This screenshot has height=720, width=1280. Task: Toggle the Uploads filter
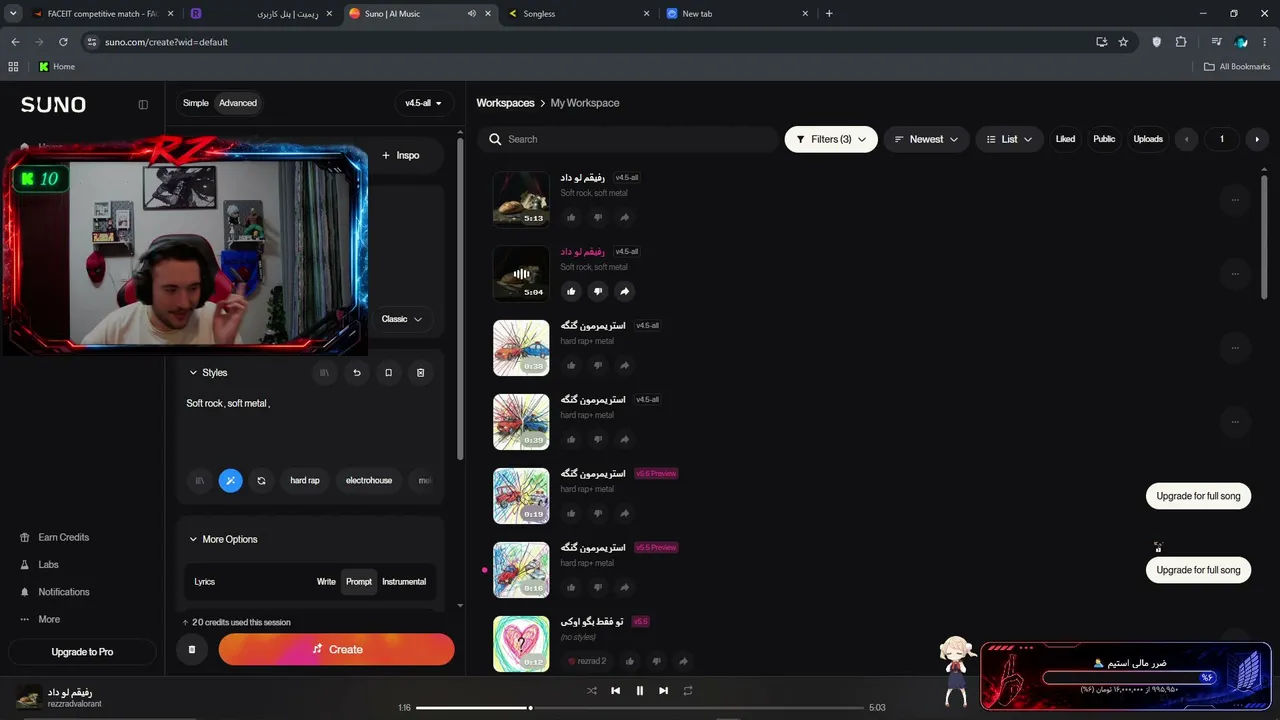pos(1148,139)
